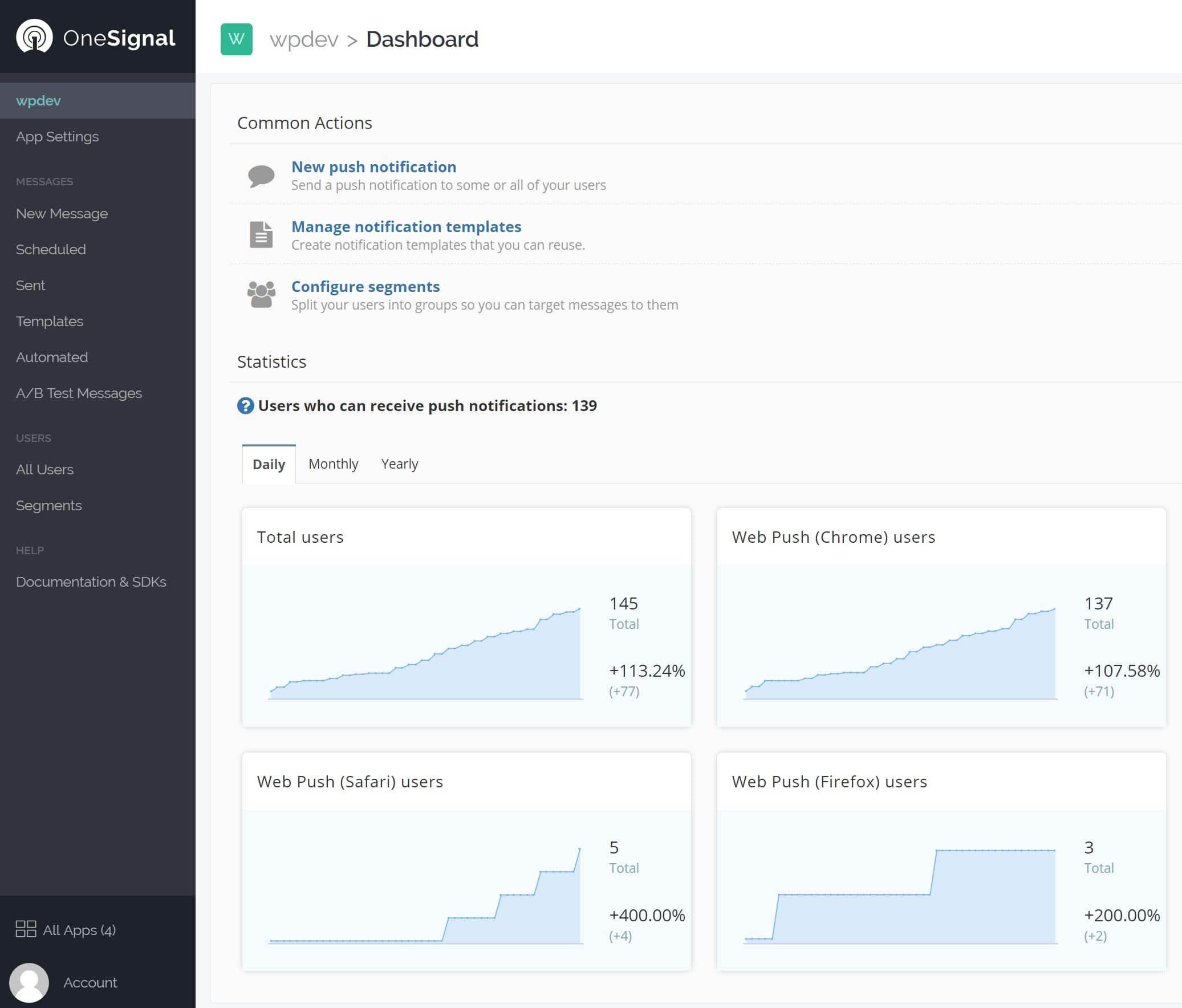Click the wpdev app avatar icon
This screenshot has width=1182, height=1008.
[235, 39]
